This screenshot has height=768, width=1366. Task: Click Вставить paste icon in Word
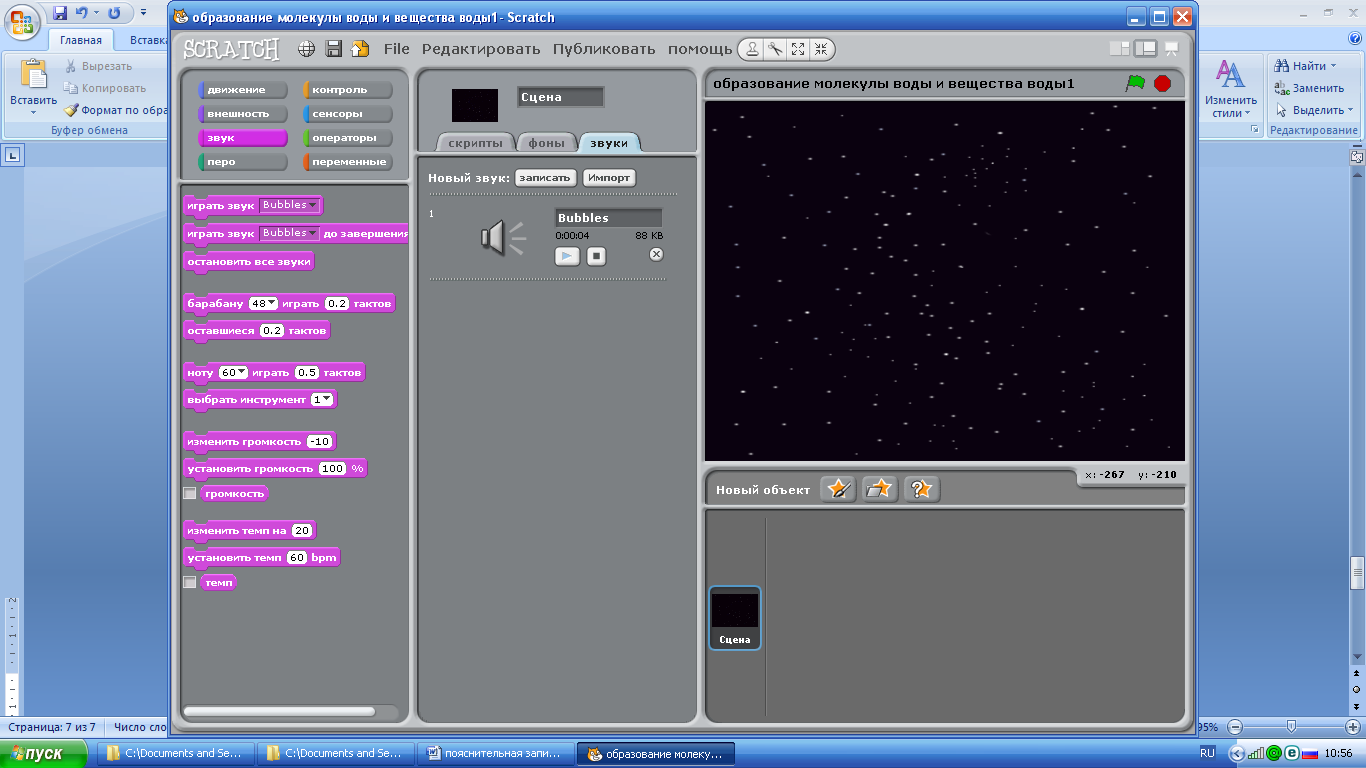[x=33, y=75]
